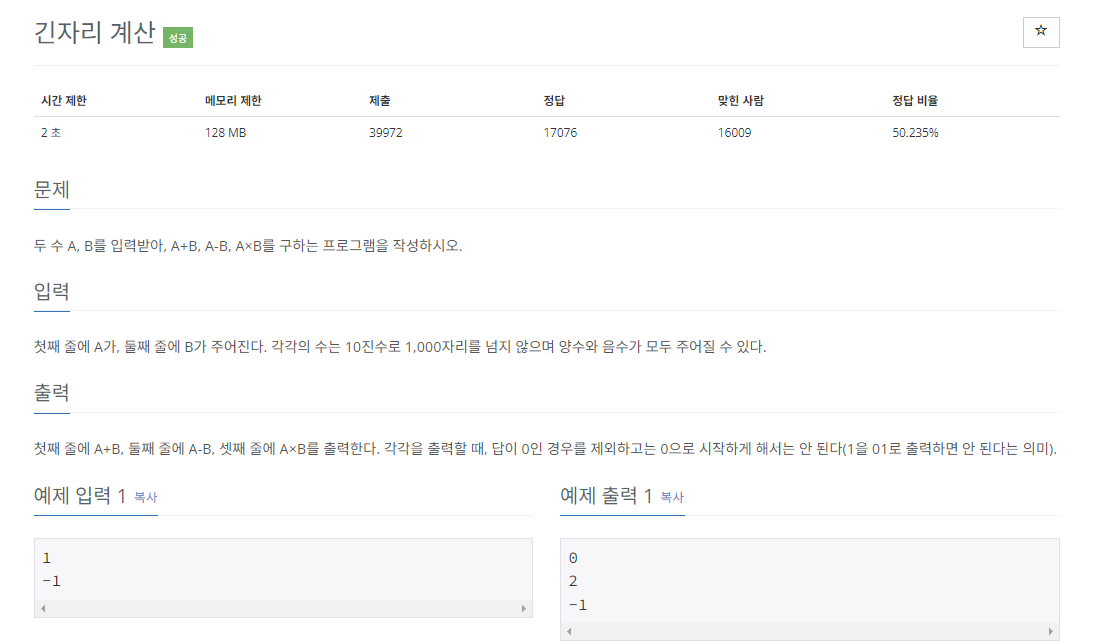Image resolution: width=1096 pixels, height=644 pixels.
Task: Click the 입력 section heading
Action: click(x=52, y=292)
